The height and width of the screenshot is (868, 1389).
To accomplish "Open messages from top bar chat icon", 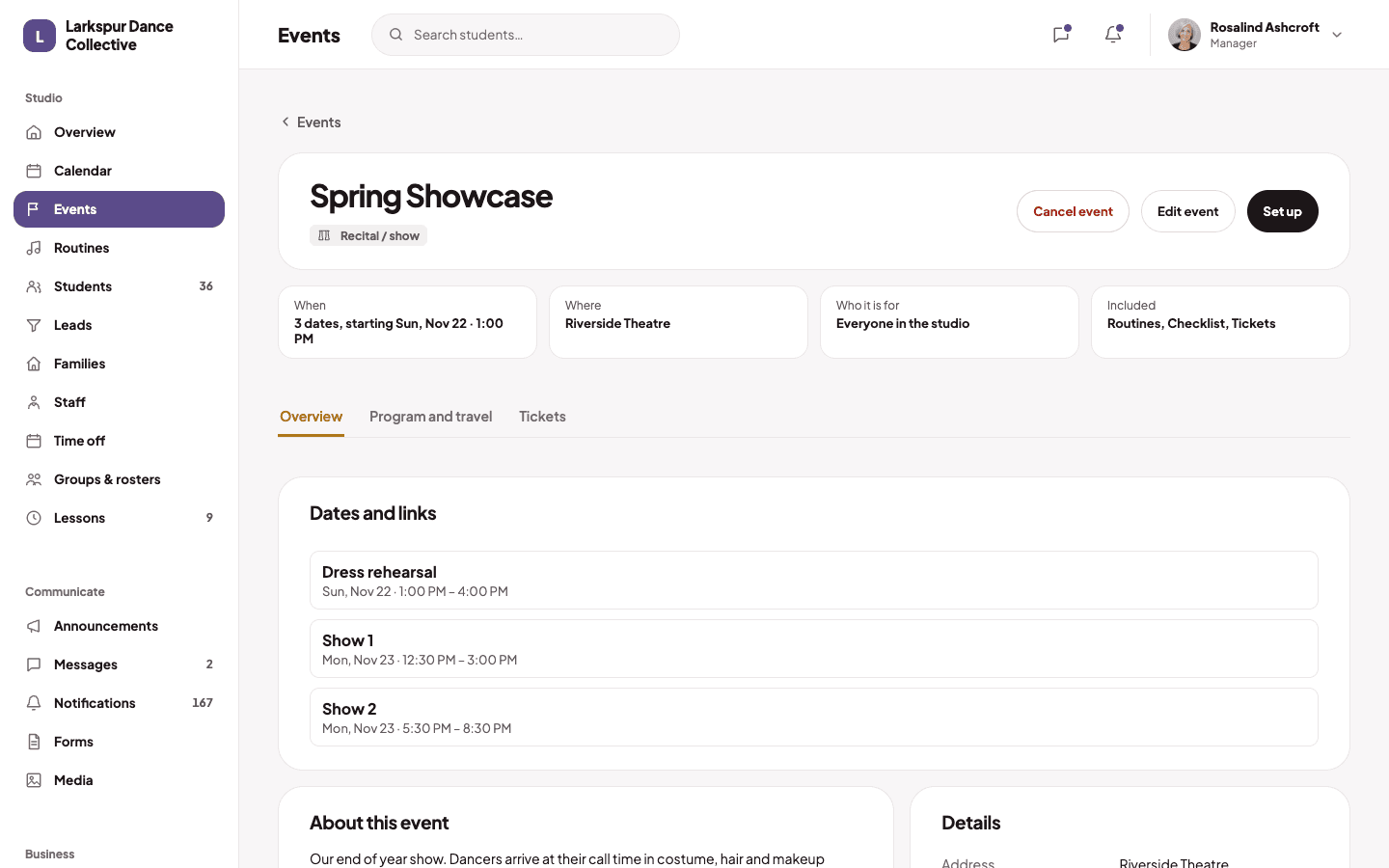I will point(1061,35).
